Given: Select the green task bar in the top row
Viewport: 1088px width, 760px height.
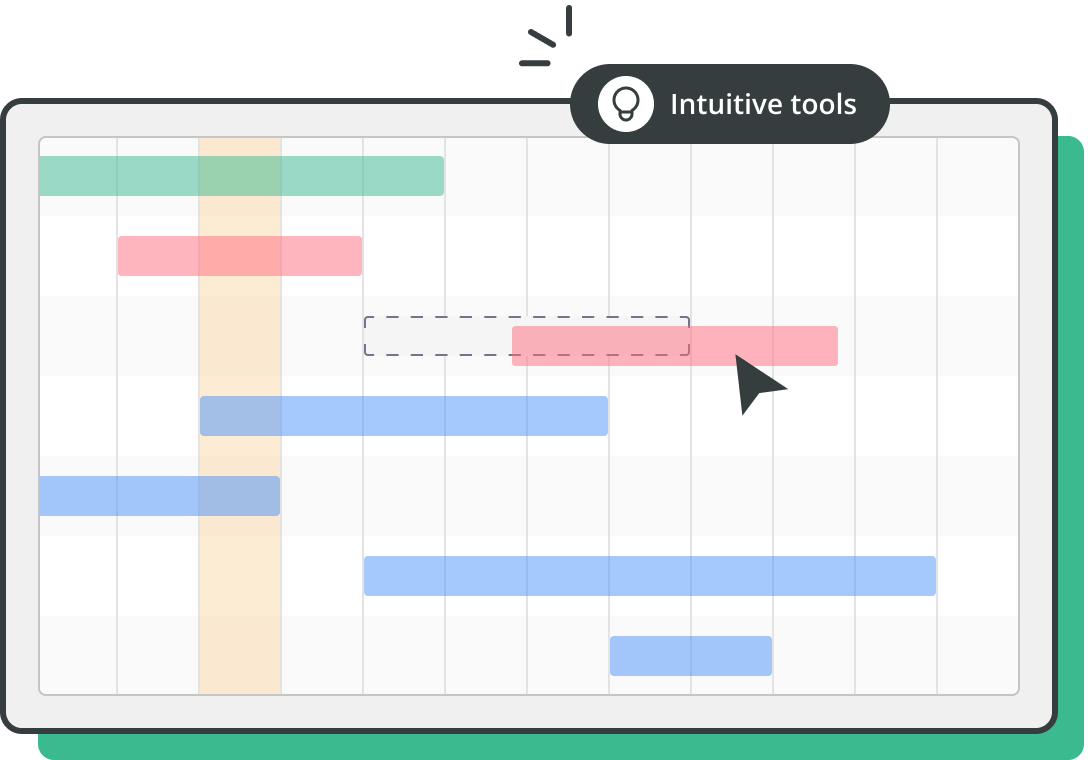Looking at the screenshot, I should coord(241,176).
